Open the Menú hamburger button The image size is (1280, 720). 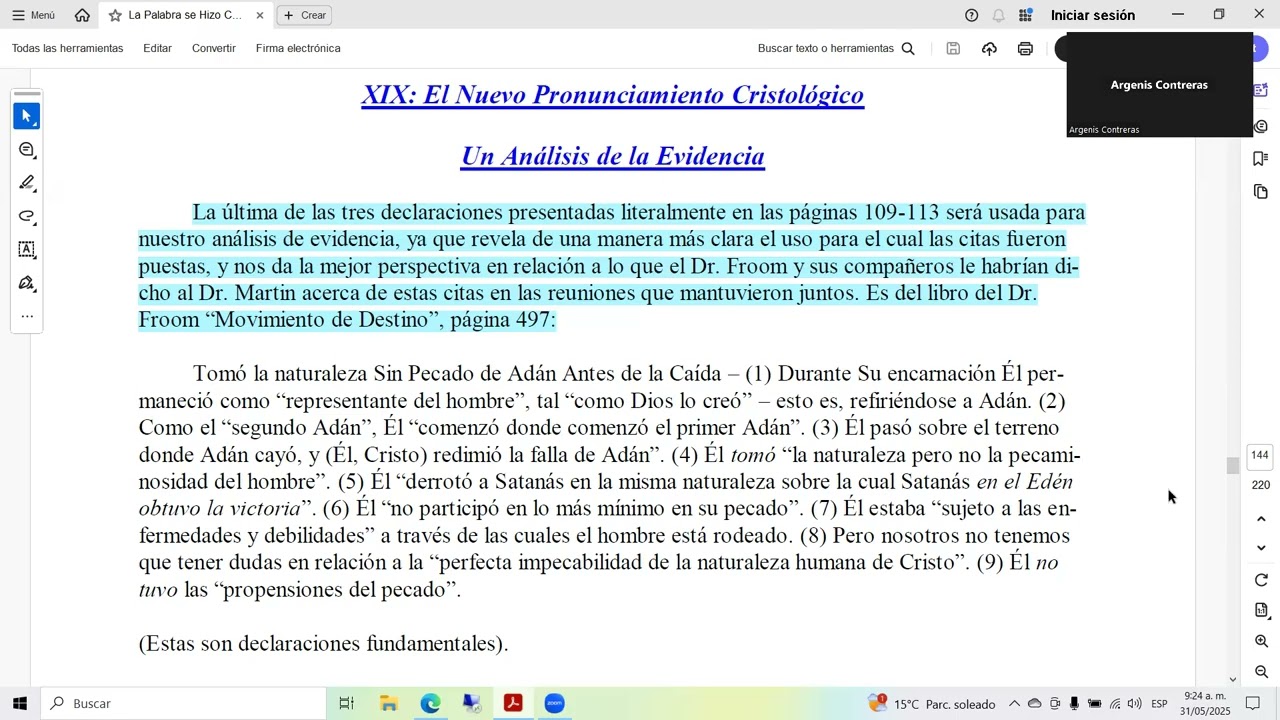[x=33, y=15]
